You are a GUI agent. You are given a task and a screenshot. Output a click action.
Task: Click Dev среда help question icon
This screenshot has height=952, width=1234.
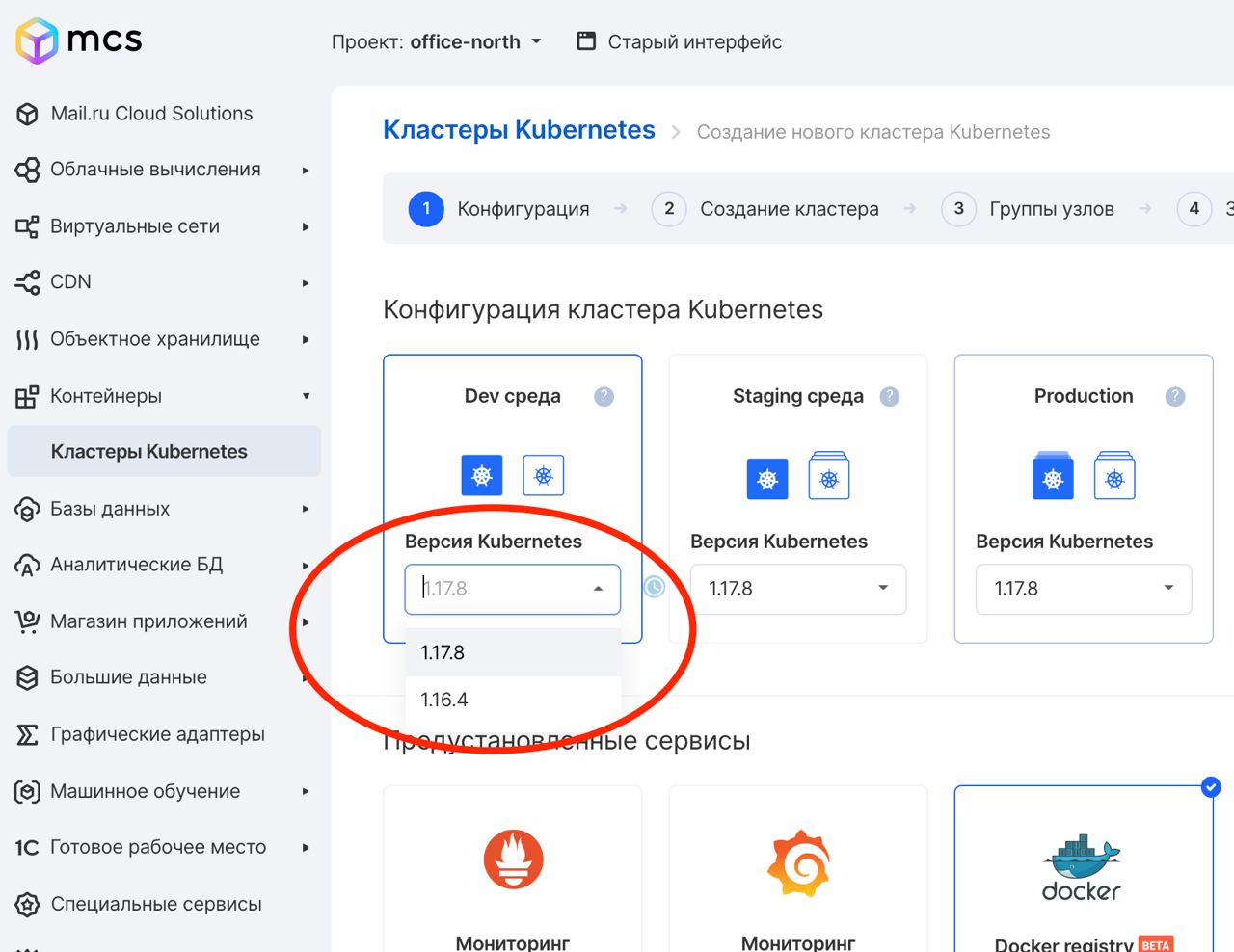(x=604, y=396)
